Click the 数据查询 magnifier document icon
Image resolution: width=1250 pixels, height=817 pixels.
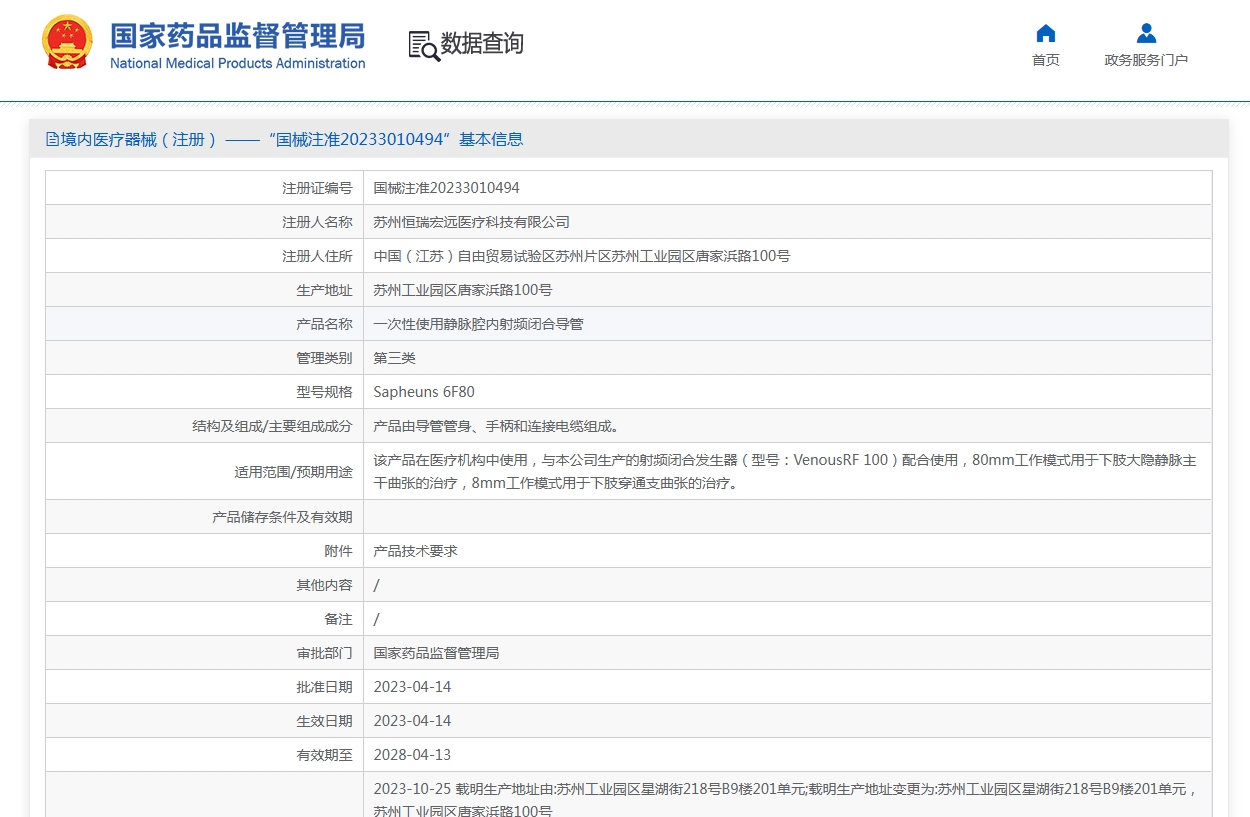[424, 45]
